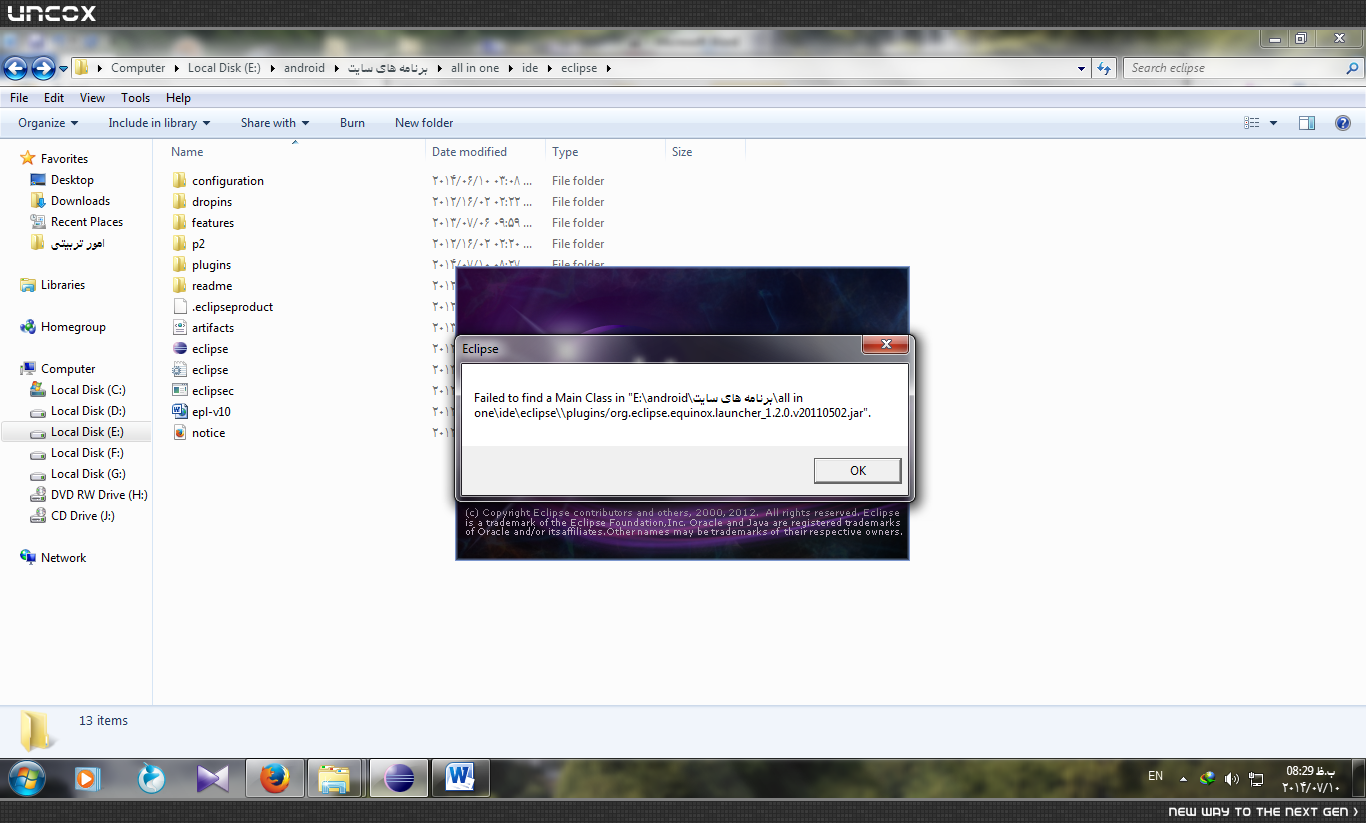This screenshot has height=823, width=1366.
Task: Open the Windows Start menu
Action: 26,778
